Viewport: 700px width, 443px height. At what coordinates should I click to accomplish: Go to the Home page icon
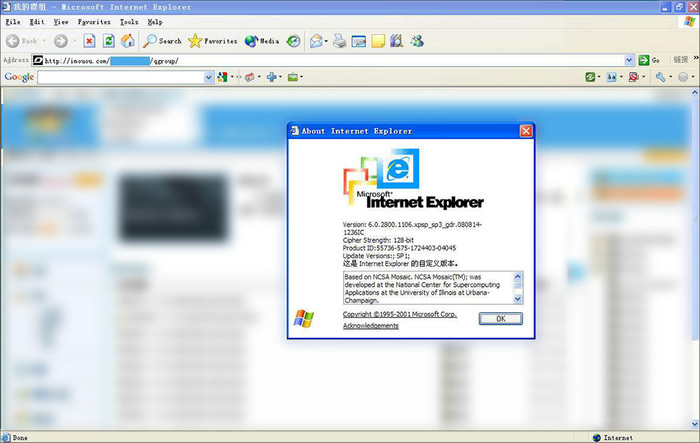[127, 41]
